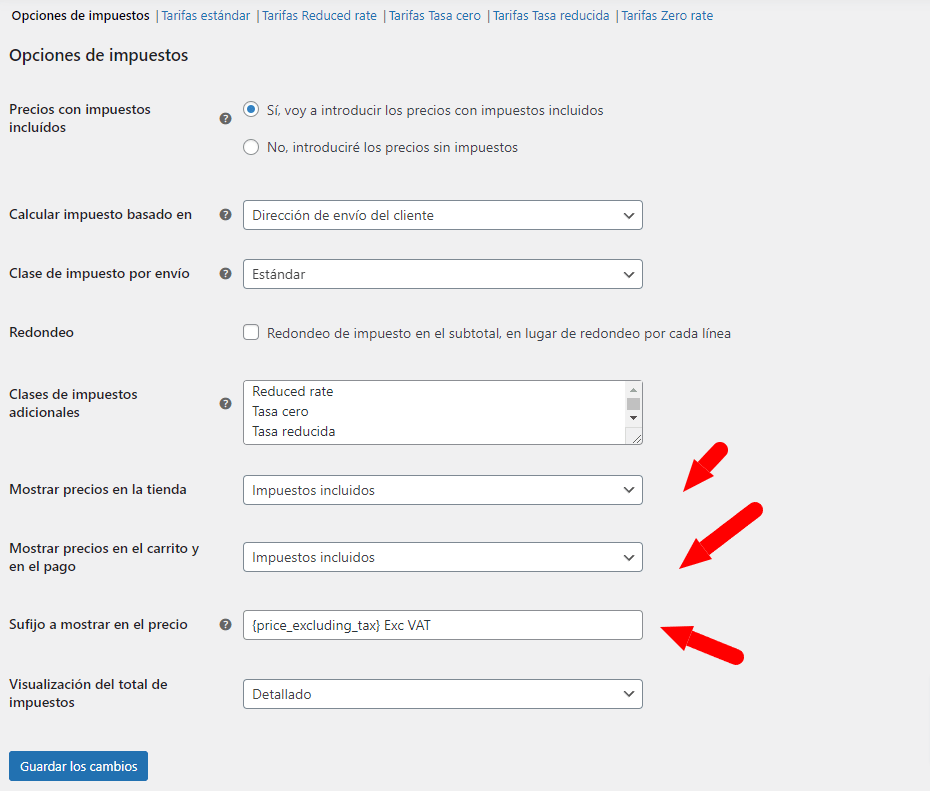
Task: Click Guardar los cambios button
Action: (78, 766)
